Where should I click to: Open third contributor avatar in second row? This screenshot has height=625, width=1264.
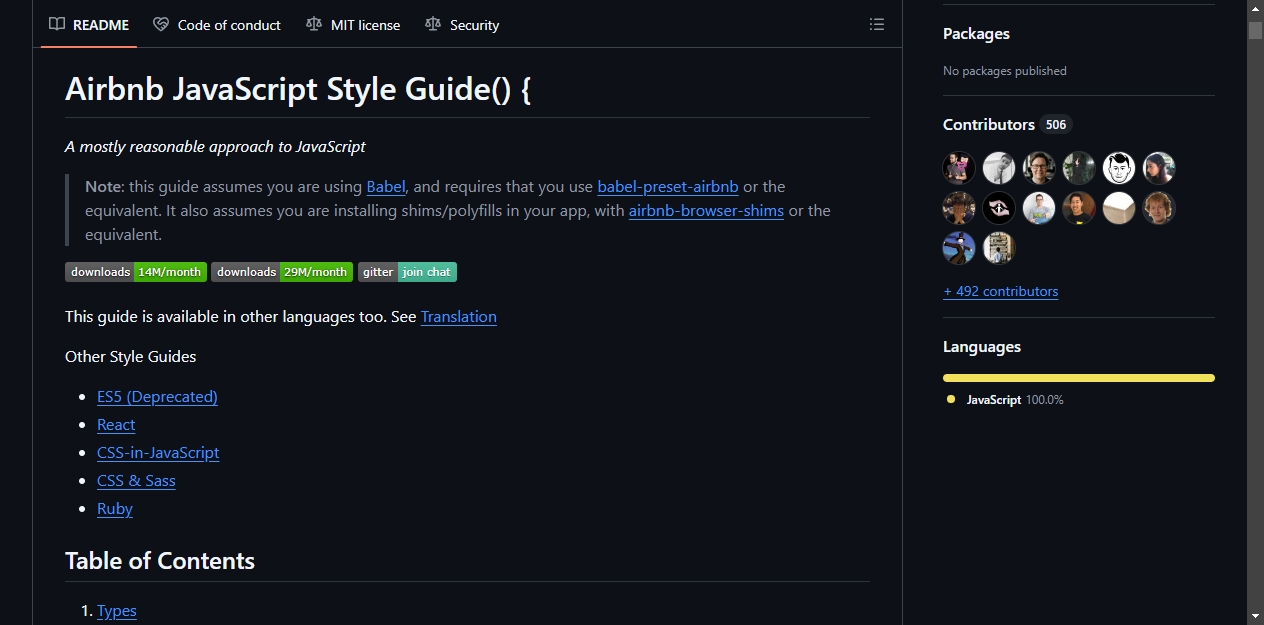pyautogui.click(x=1039, y=208)
